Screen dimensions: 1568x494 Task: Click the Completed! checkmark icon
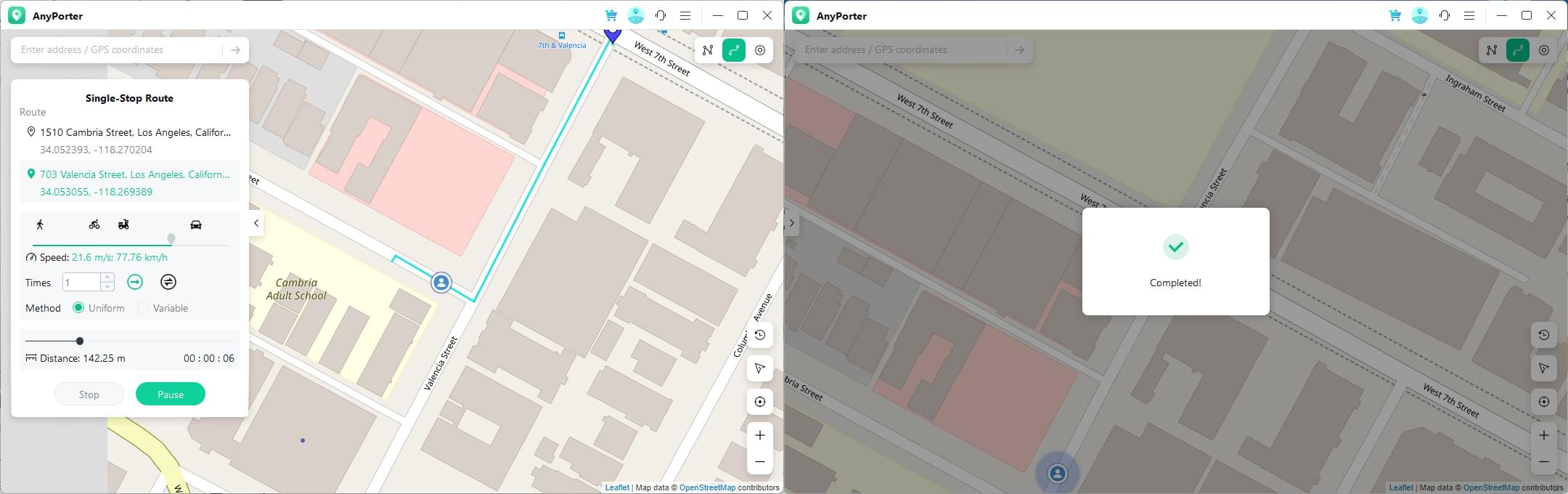coord(1176,247)
